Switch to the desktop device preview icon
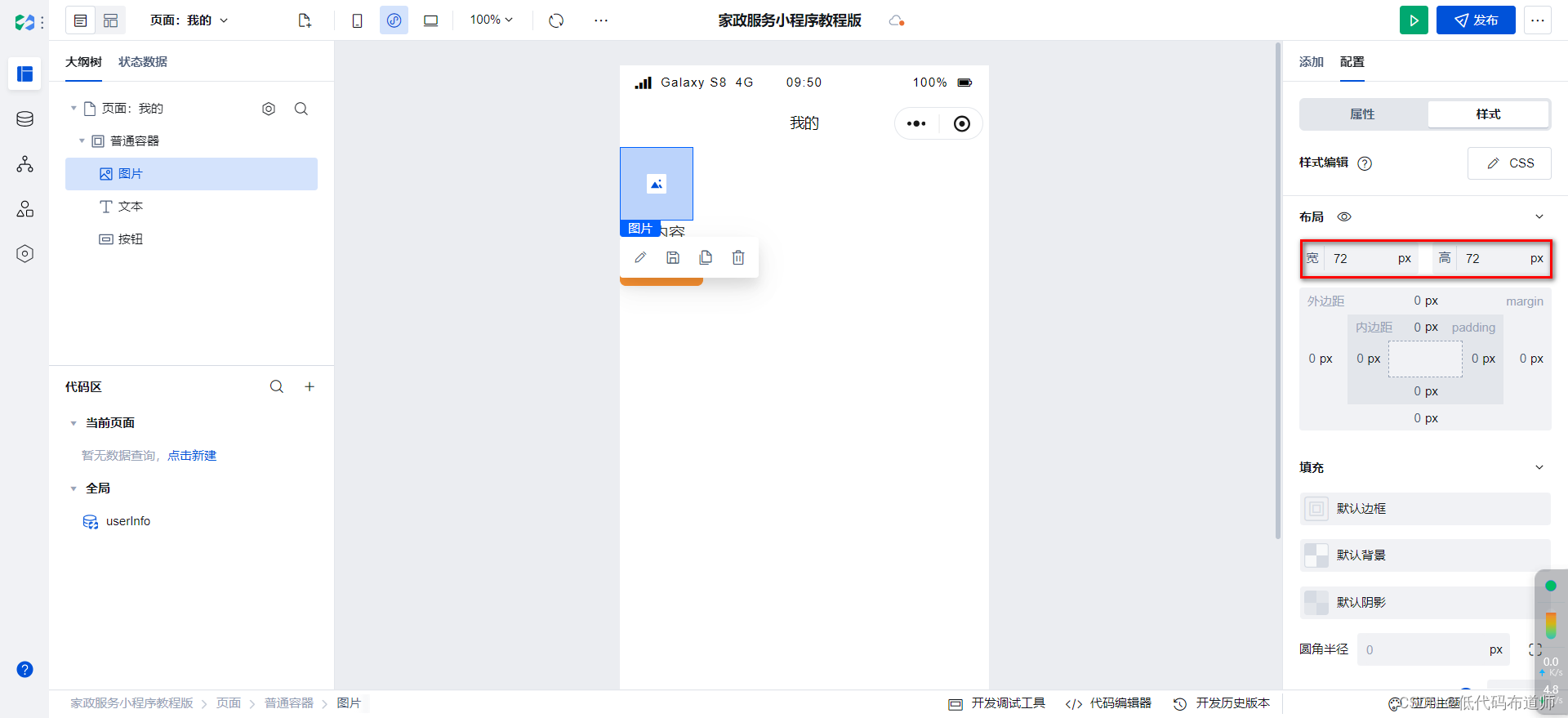Screen dimensions: 1568x718 (430, 20)
